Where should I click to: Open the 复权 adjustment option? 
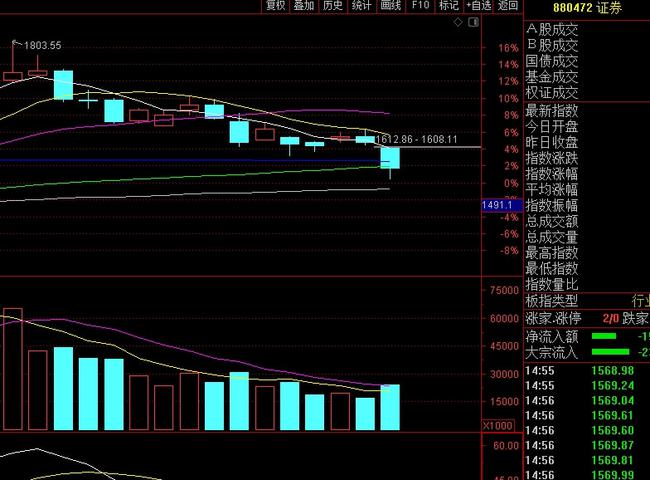click(275, 6)
